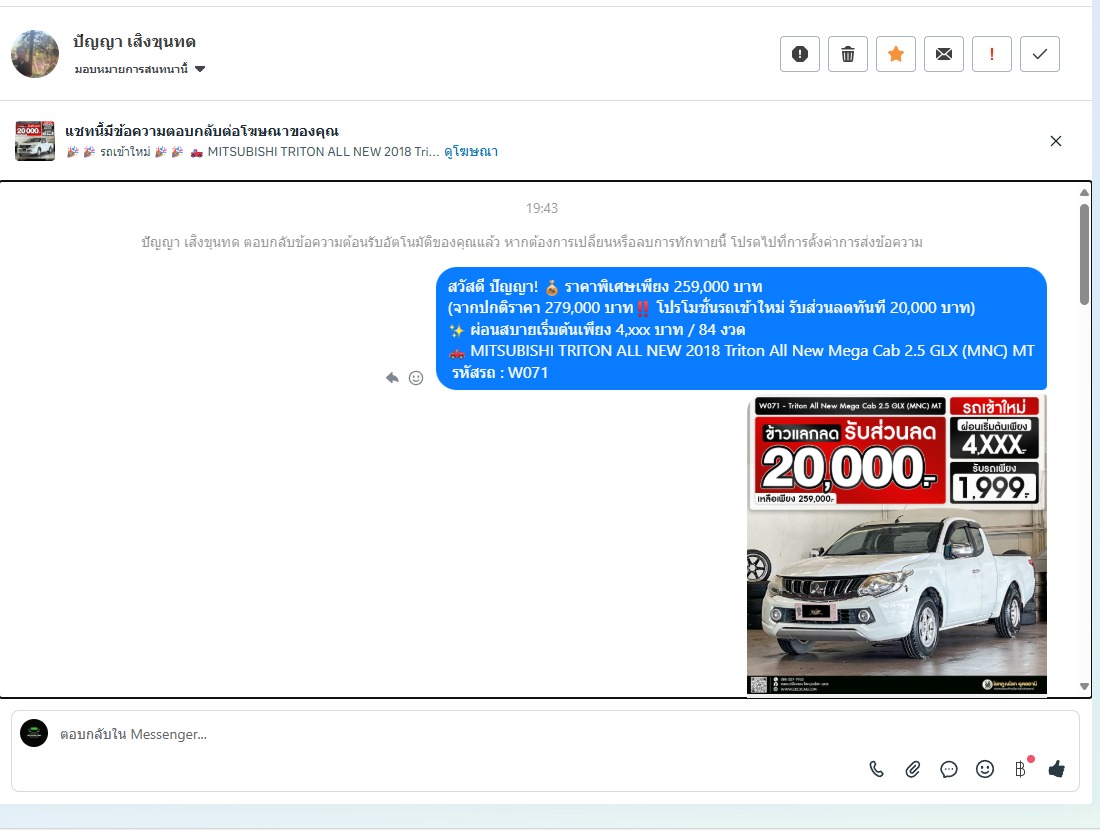React to message with smiley icon
Viewport: 1100px width, 830px height.
tap(416, 378)
